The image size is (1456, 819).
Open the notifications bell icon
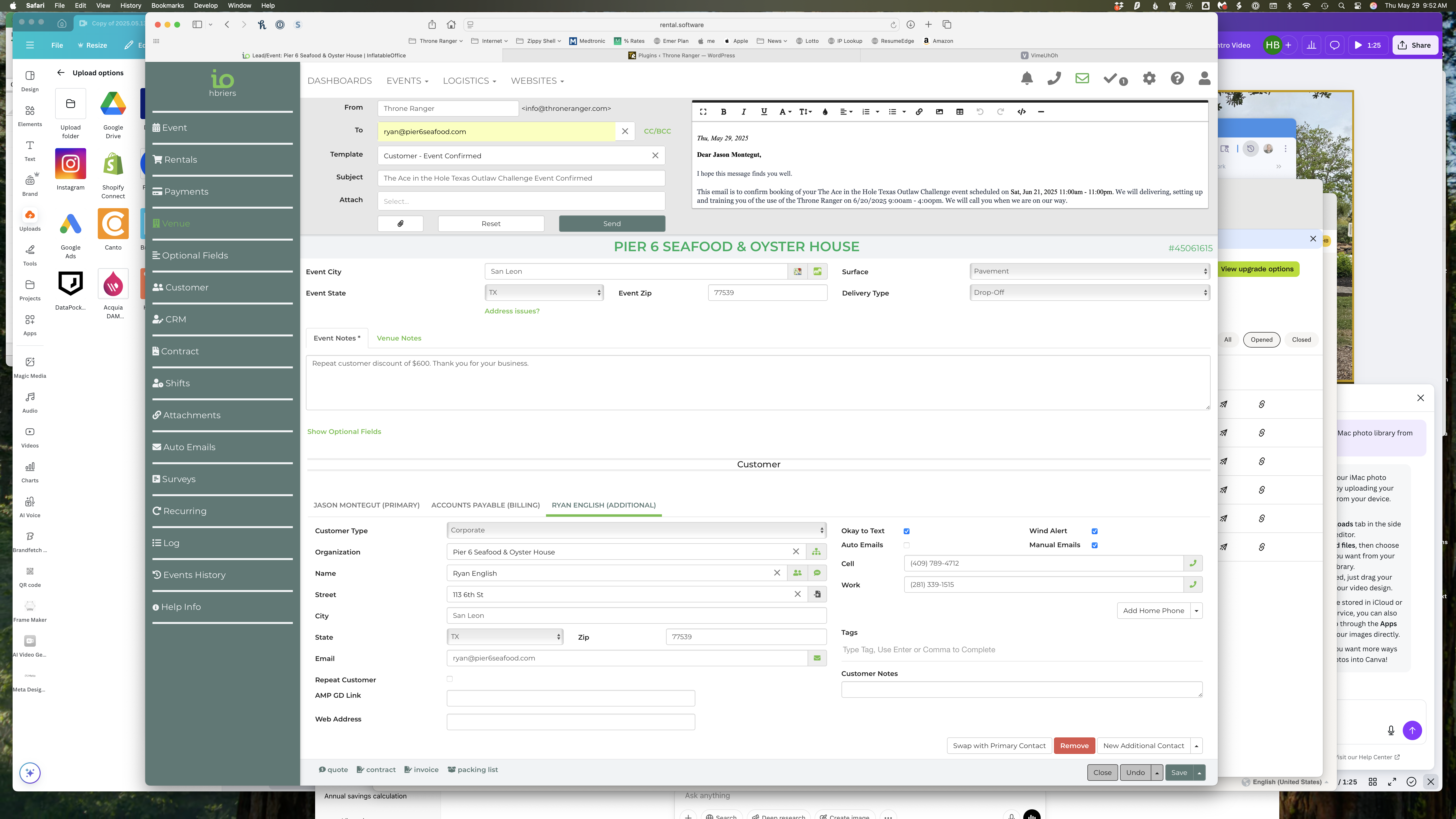(x=1027, y=79)
